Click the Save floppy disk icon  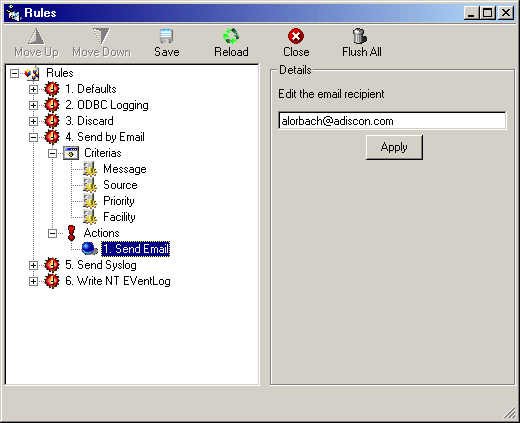coord(166,36)
